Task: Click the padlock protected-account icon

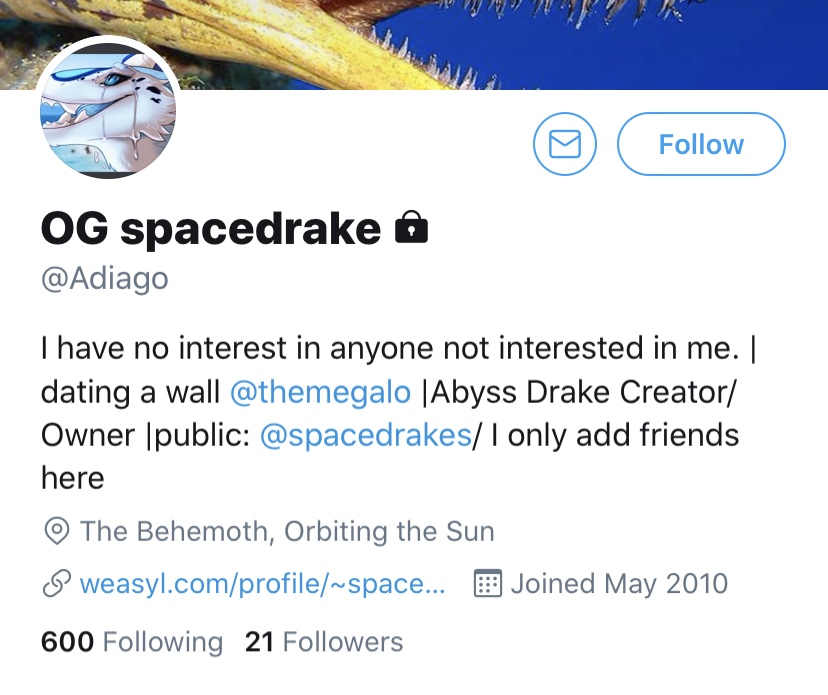Action: click(411, 227)
